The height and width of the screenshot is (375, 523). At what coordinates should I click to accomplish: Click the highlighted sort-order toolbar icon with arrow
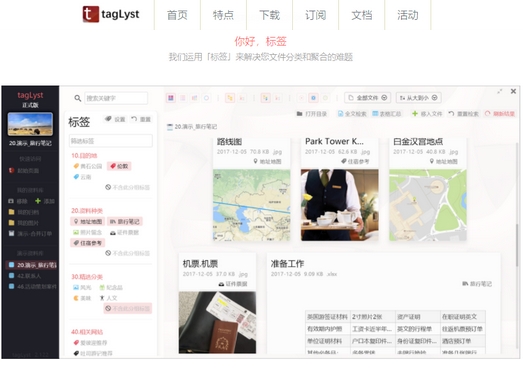pyautogui.click(x=266, y=98)
